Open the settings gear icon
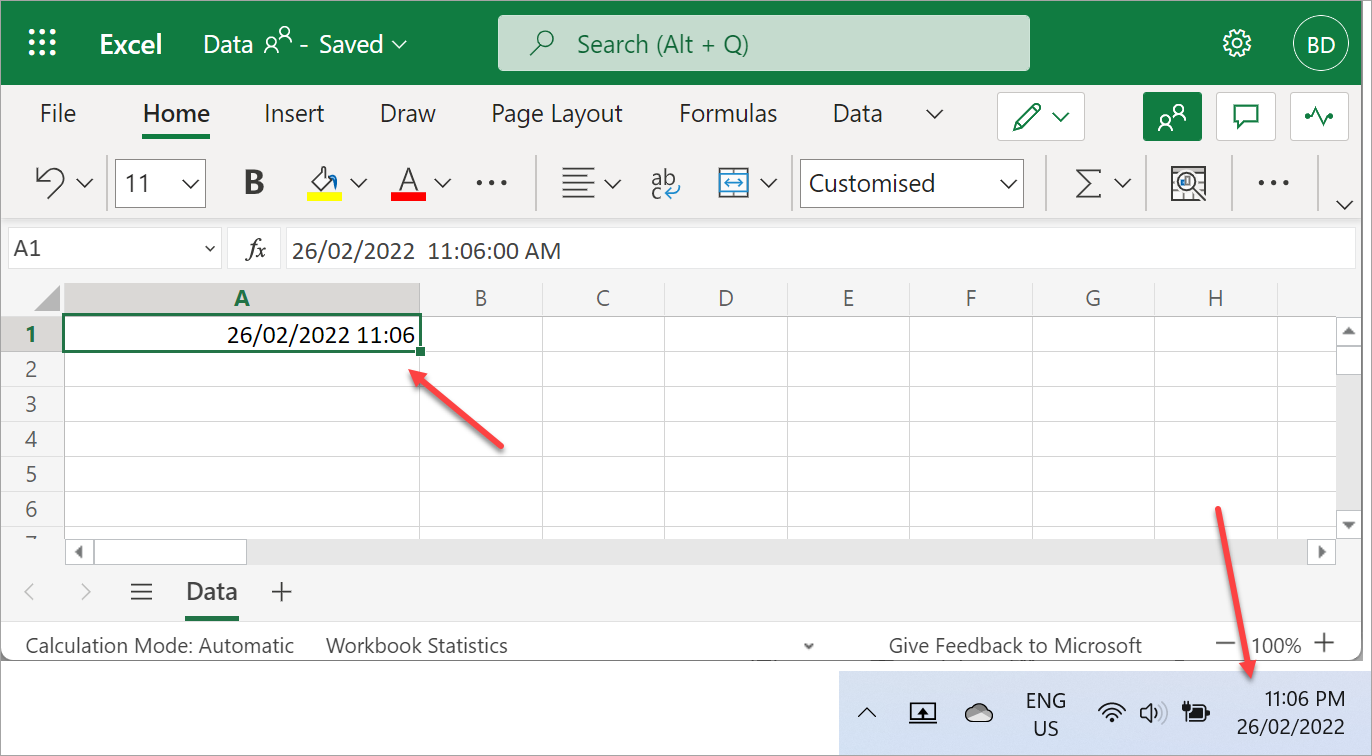The image size is (1372, 756). [1237, 43]
